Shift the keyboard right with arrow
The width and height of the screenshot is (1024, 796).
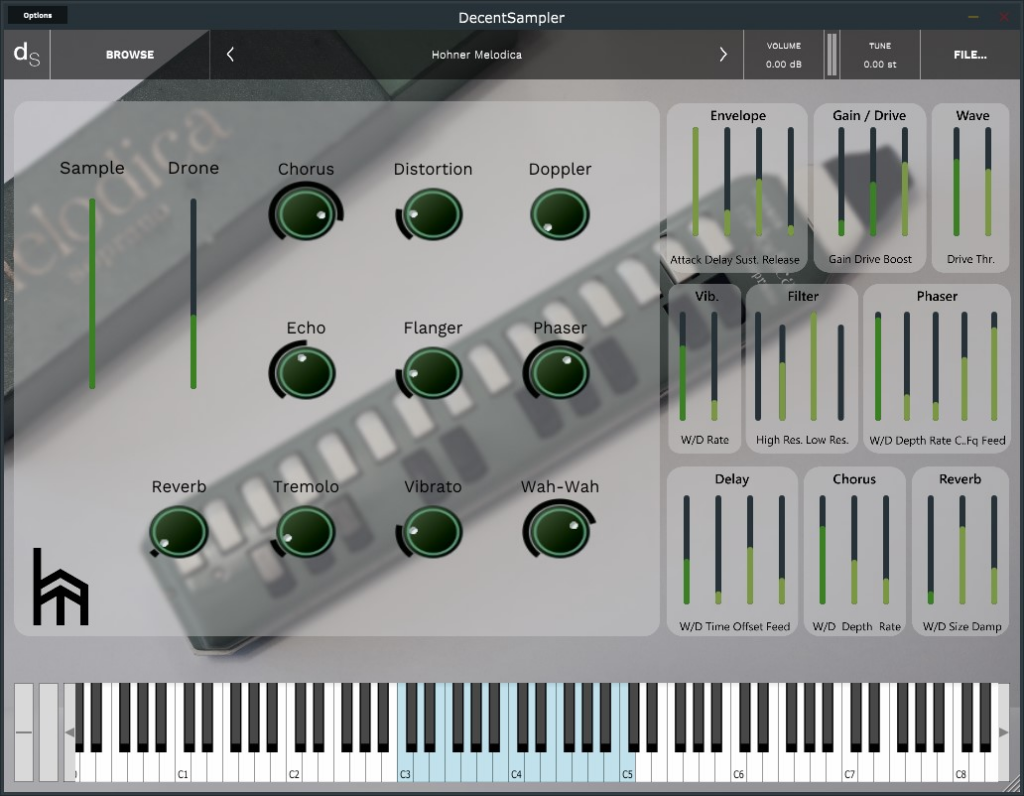point(1004,732)
